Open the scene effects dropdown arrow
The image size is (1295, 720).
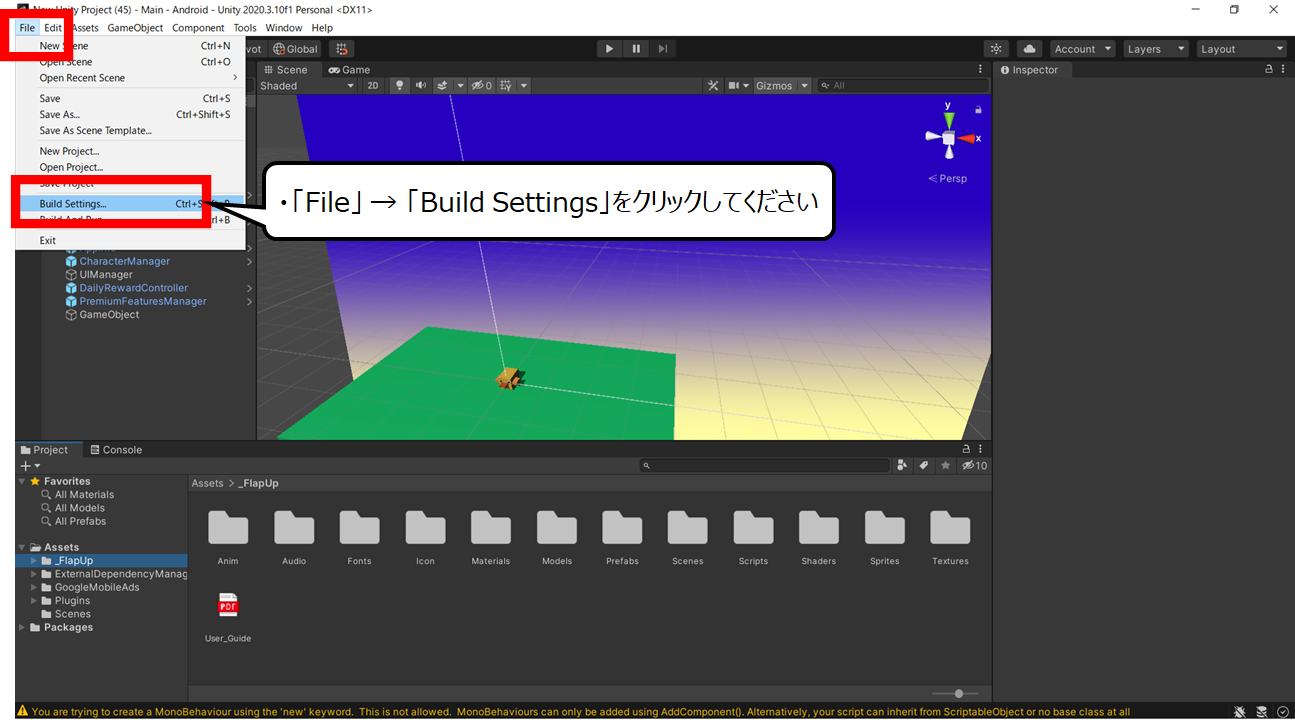point(460,86)
